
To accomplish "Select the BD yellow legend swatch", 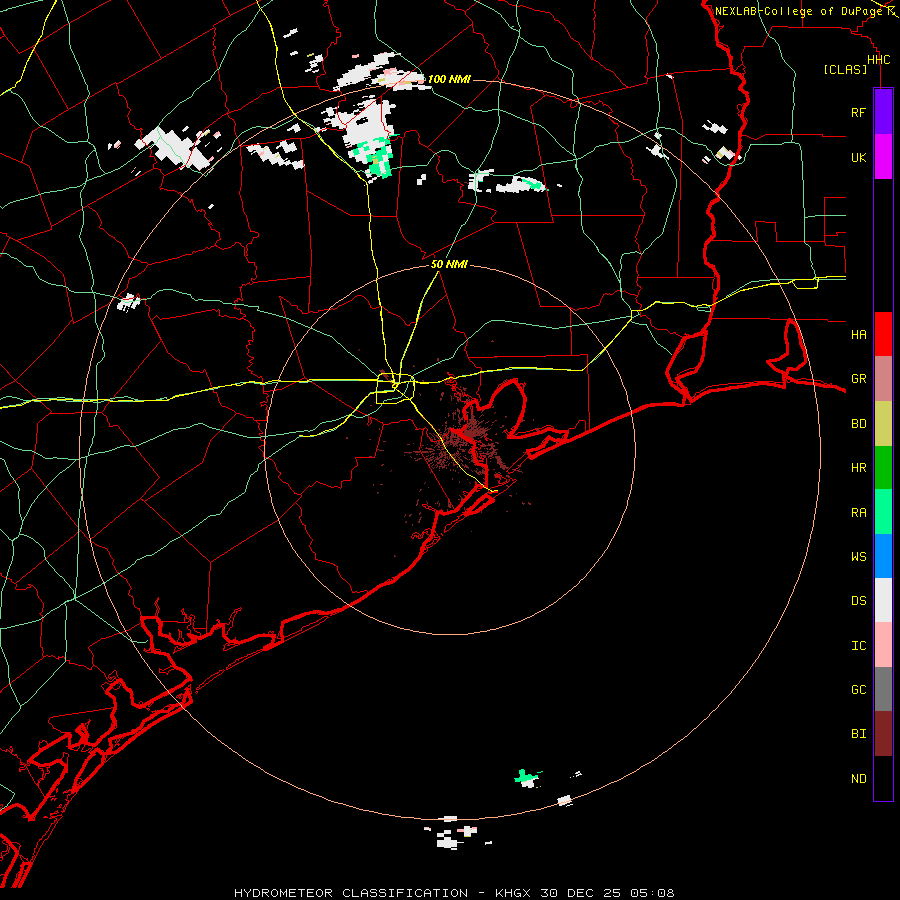I will point(883,424).
